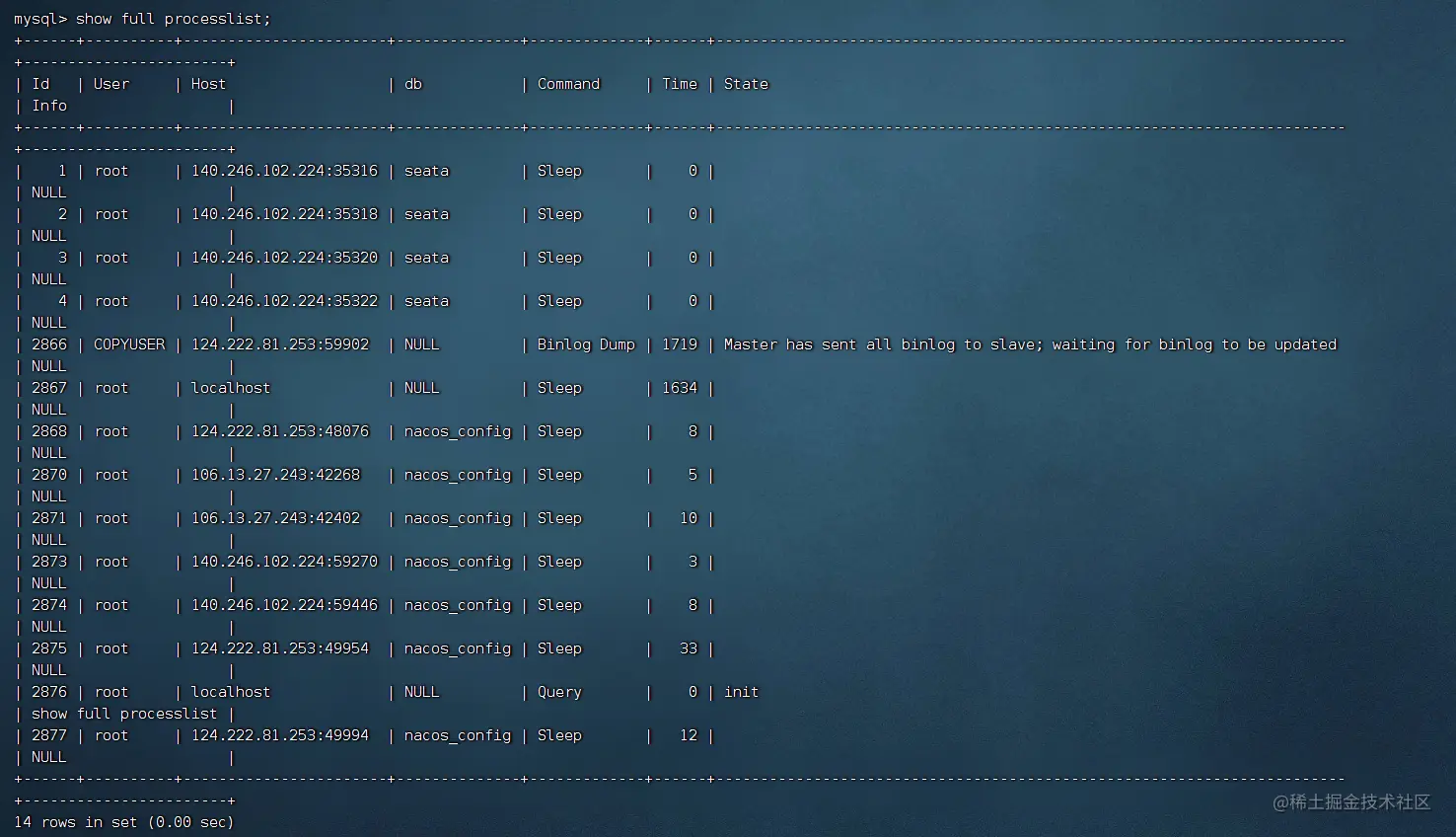Click host 140.246.102.224:59270
Viewport: 1456px width, 837px height.
pyautogui.click(x=284, y=562)
